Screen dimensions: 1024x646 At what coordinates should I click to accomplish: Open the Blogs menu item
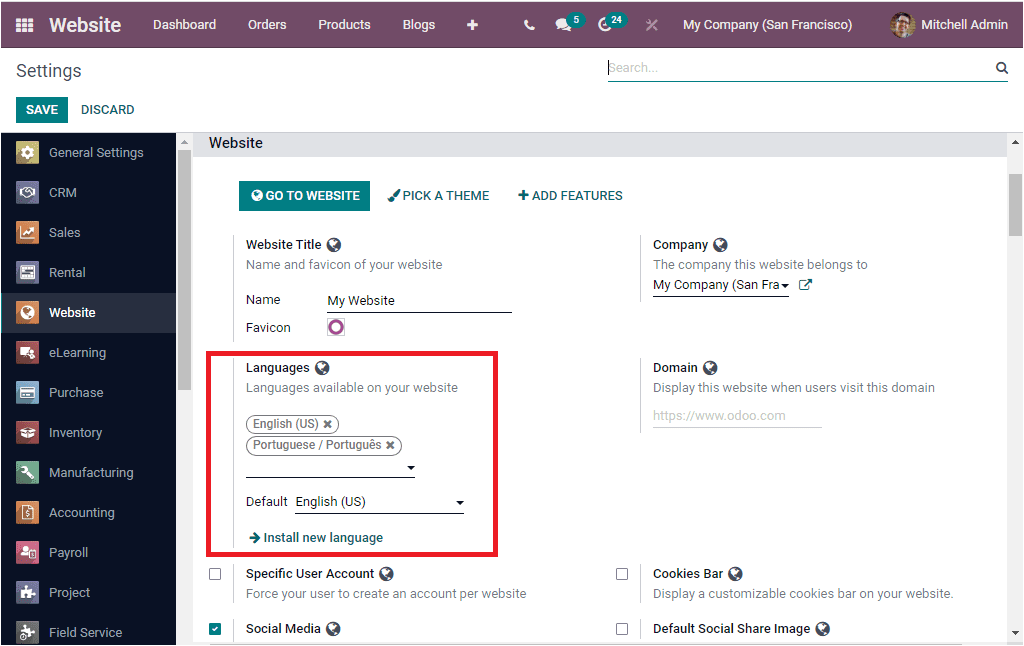point(418,24)
